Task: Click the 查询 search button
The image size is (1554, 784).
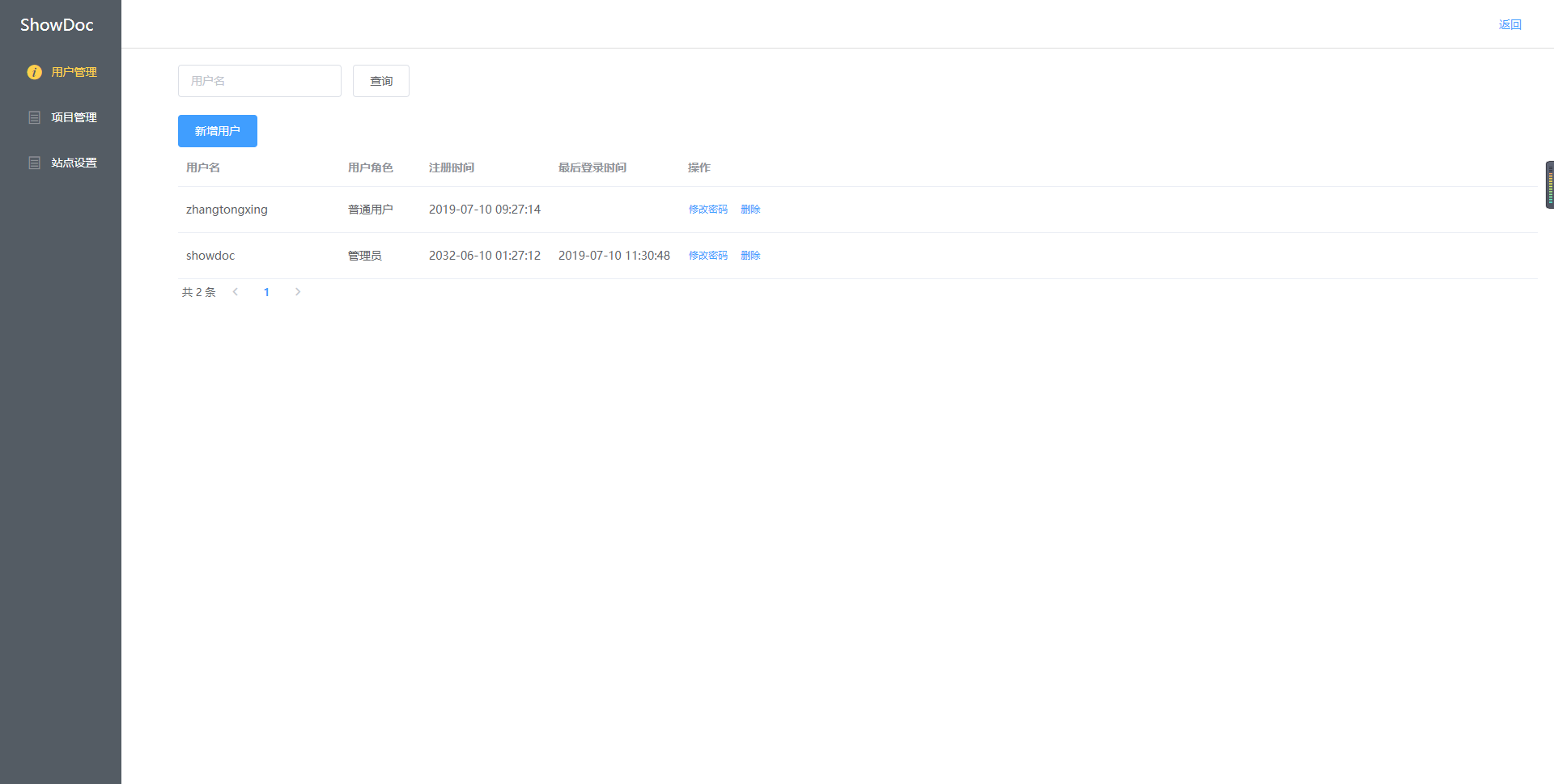Action: [380, 81]
